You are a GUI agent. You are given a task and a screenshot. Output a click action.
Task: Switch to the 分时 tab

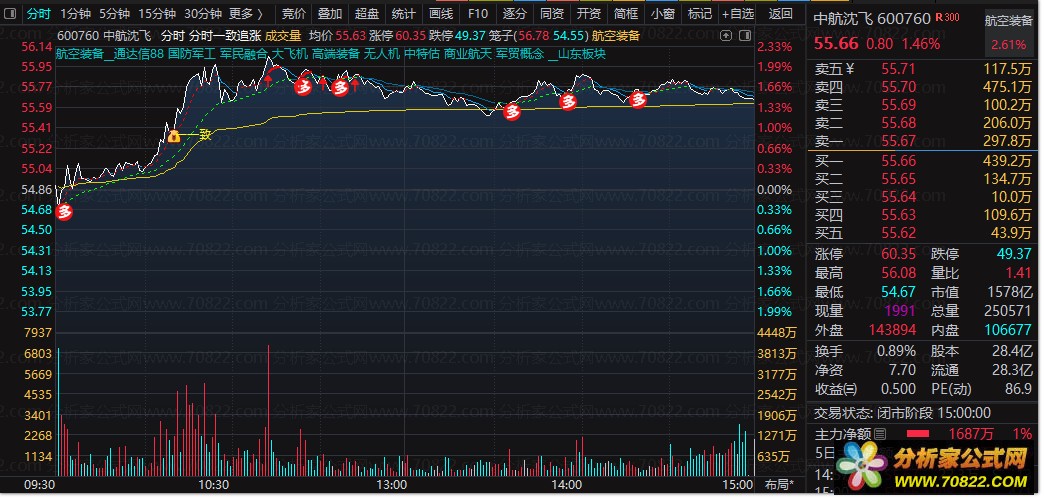tap(38, 13)
